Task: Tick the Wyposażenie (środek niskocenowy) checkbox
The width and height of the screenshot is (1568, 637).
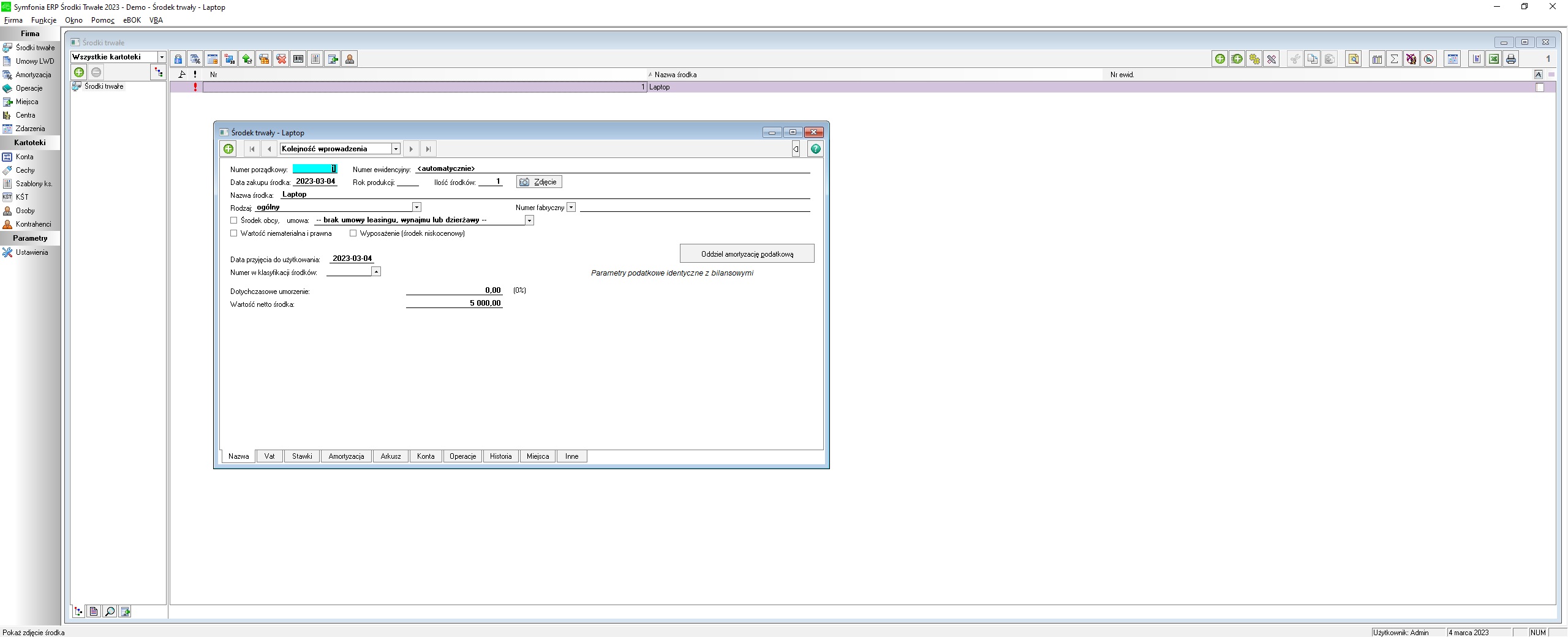Action: (353, 233)
